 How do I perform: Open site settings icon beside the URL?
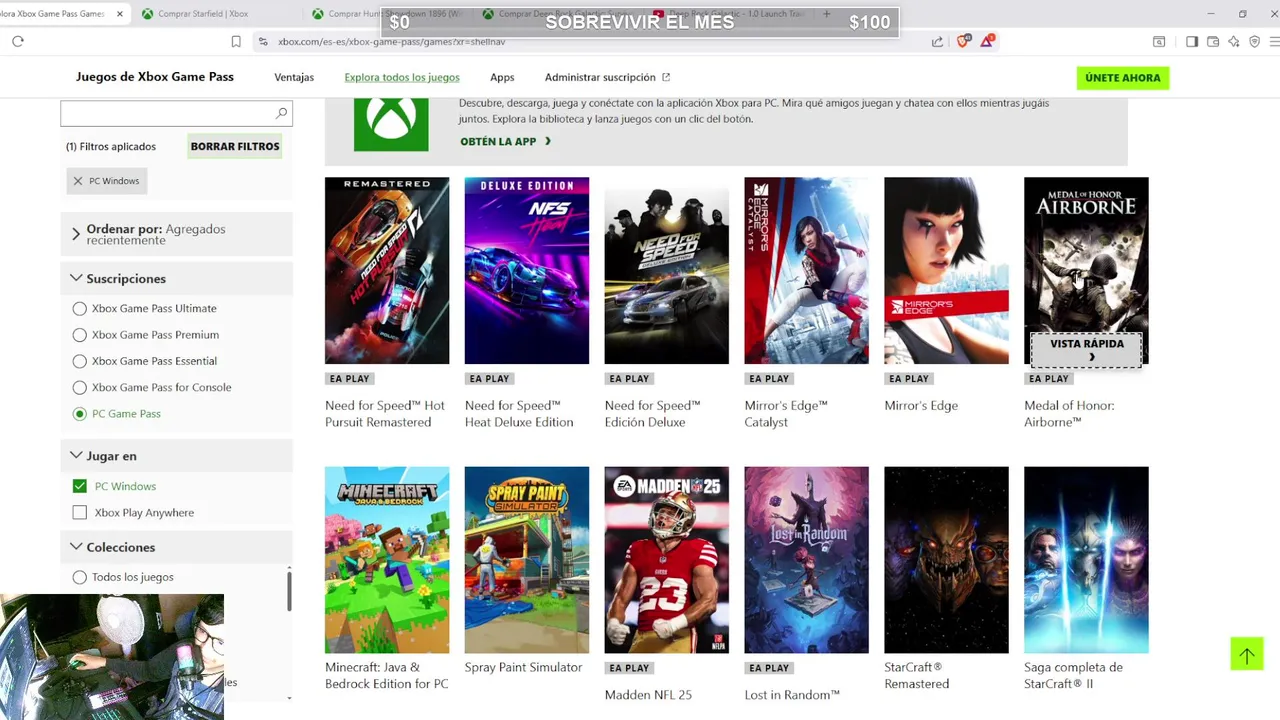[263, 41]
